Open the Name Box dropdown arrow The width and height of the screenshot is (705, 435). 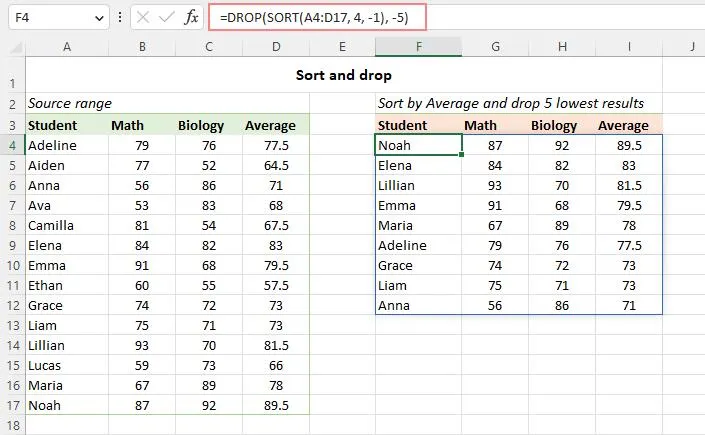99,18
